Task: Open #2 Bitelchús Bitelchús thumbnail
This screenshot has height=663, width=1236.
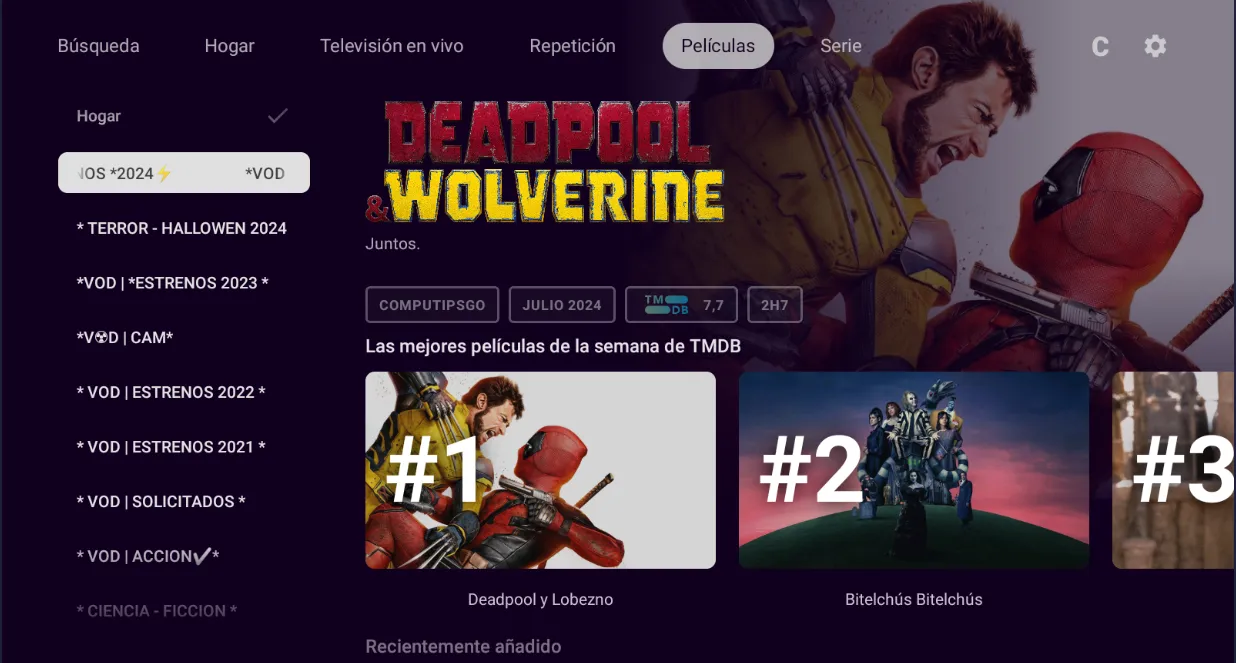Action: pos(914,470)
